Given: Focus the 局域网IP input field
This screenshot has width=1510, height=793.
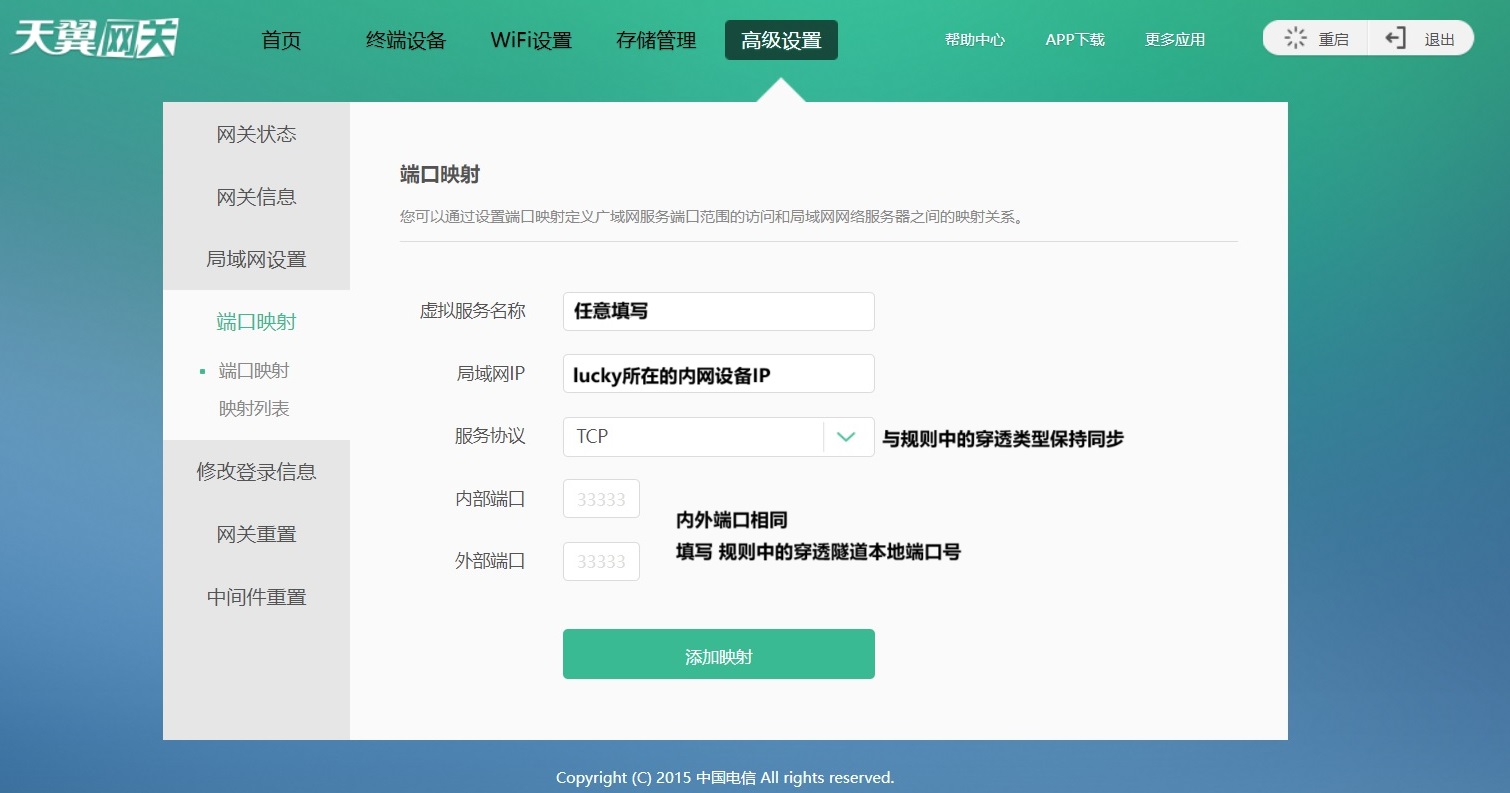Looking at the screenshot, I should click(718, 374).
